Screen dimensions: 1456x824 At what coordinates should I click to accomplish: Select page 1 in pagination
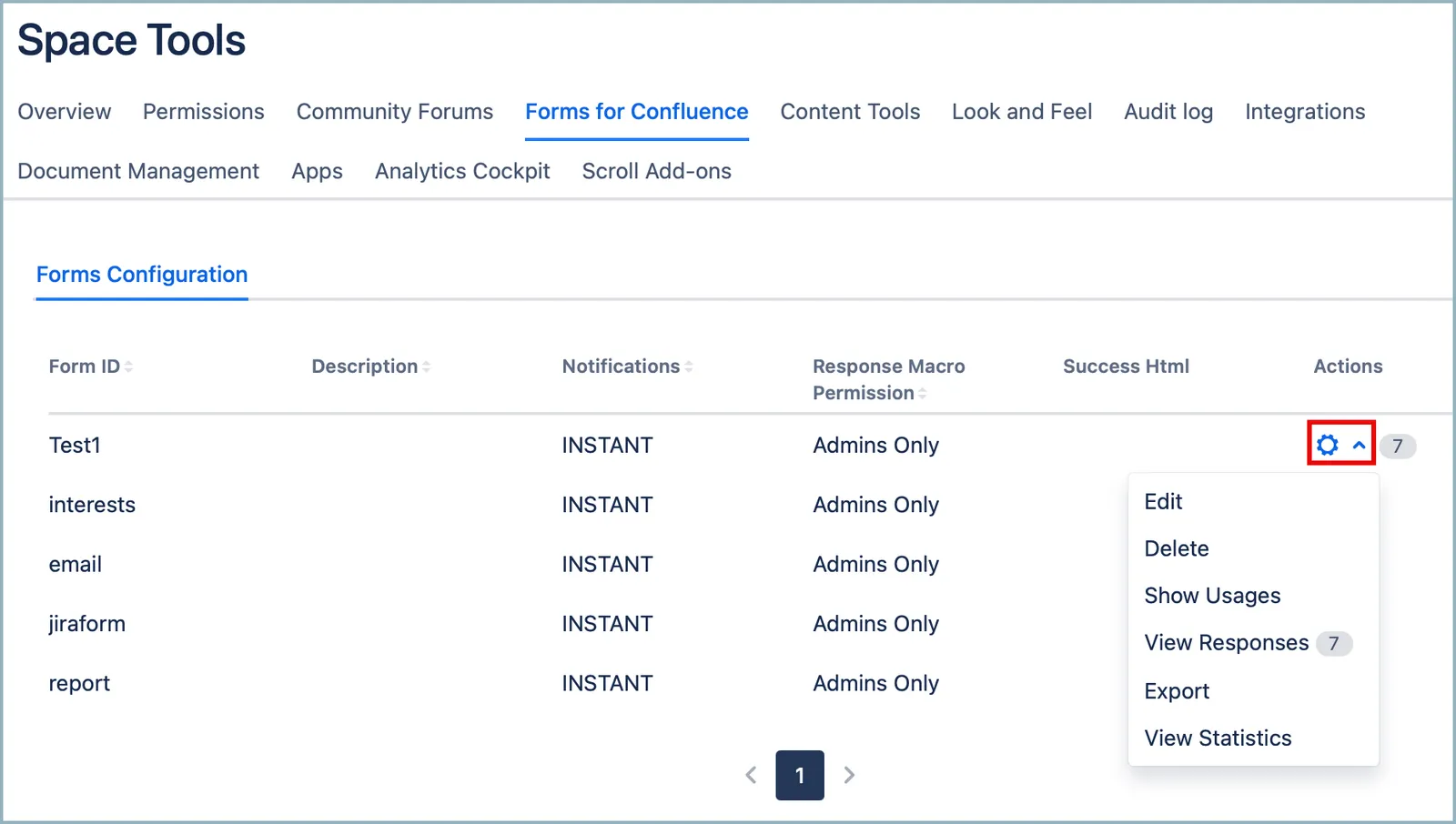[x=800, y=775]
